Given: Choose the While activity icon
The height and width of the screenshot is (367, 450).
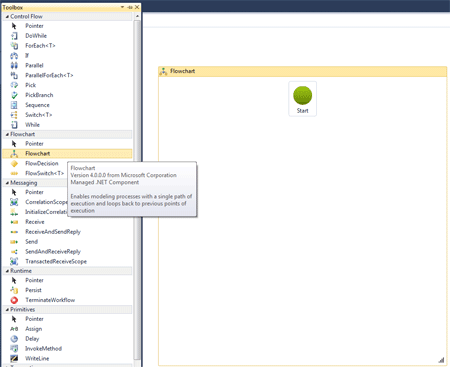Looking at the screenshot, I should tap(14, 125).
